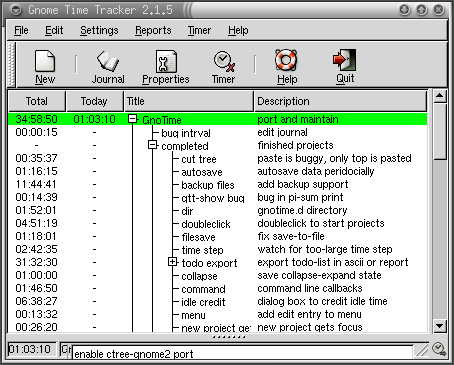
Task: Select the 'todo export' project title
Action: click(209, 263)
